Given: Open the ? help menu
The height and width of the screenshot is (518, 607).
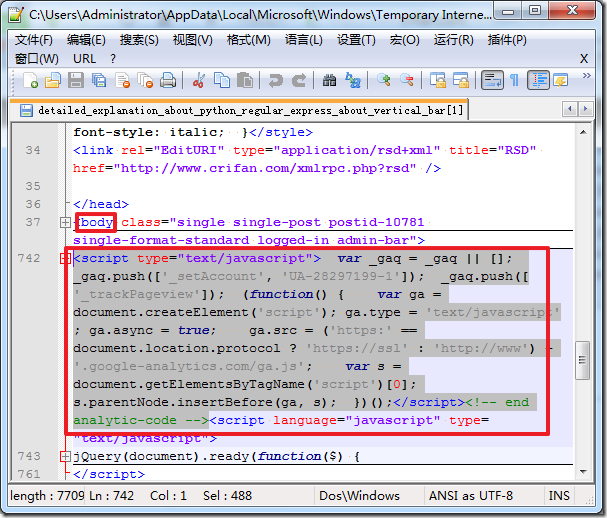Looking at the screenshot, I should pos(113,59).
